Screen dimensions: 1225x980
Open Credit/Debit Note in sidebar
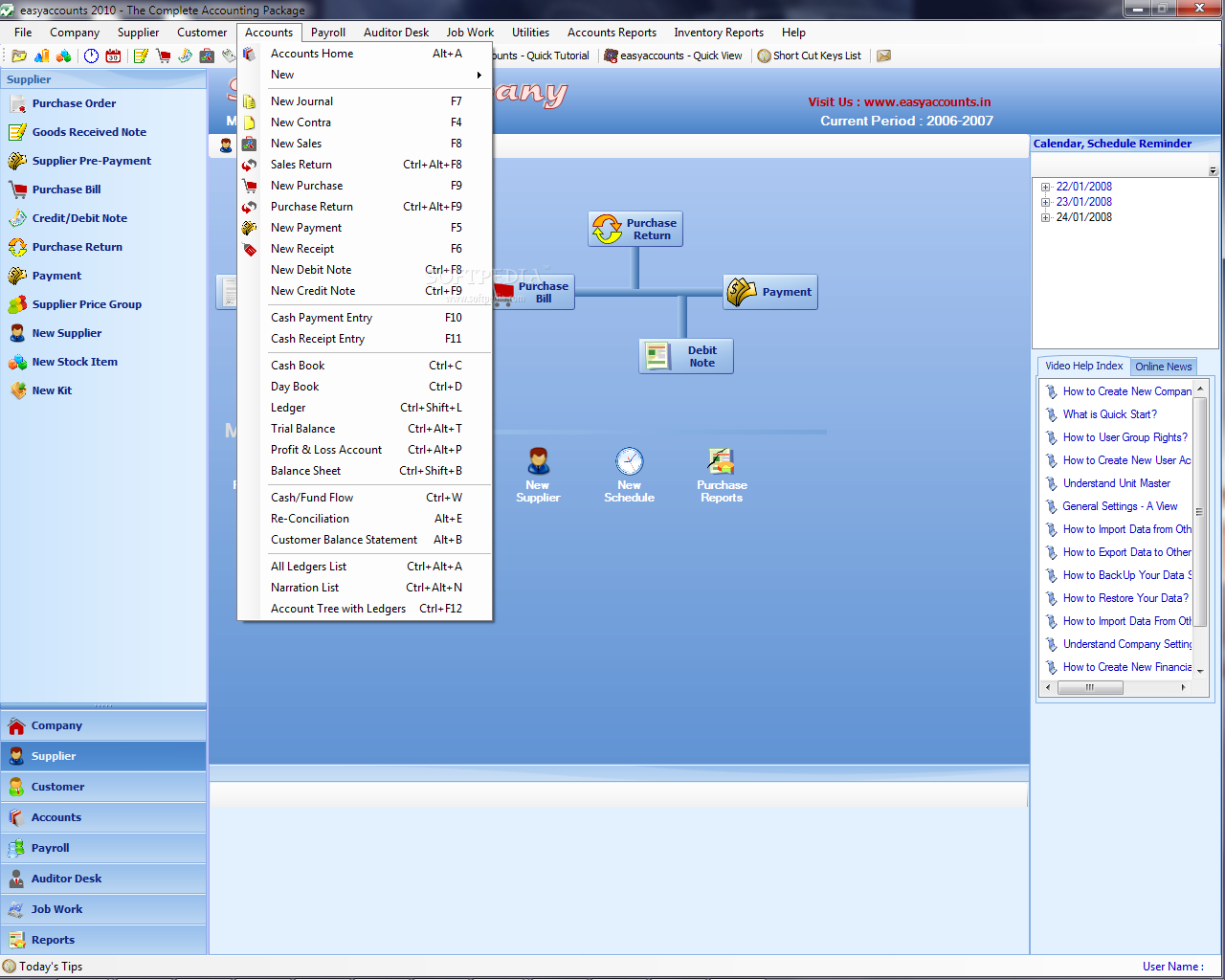point(79,218)
